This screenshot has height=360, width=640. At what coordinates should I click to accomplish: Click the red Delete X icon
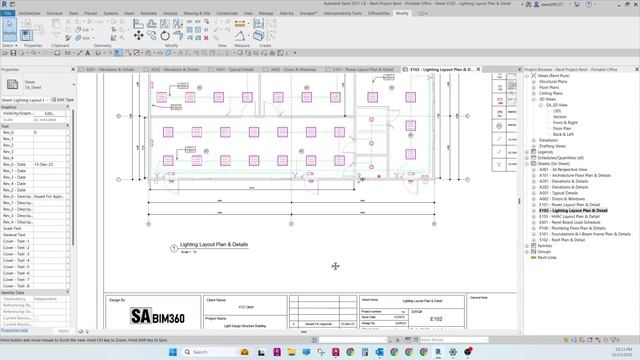pyautogui.click(x=206, y=38)
